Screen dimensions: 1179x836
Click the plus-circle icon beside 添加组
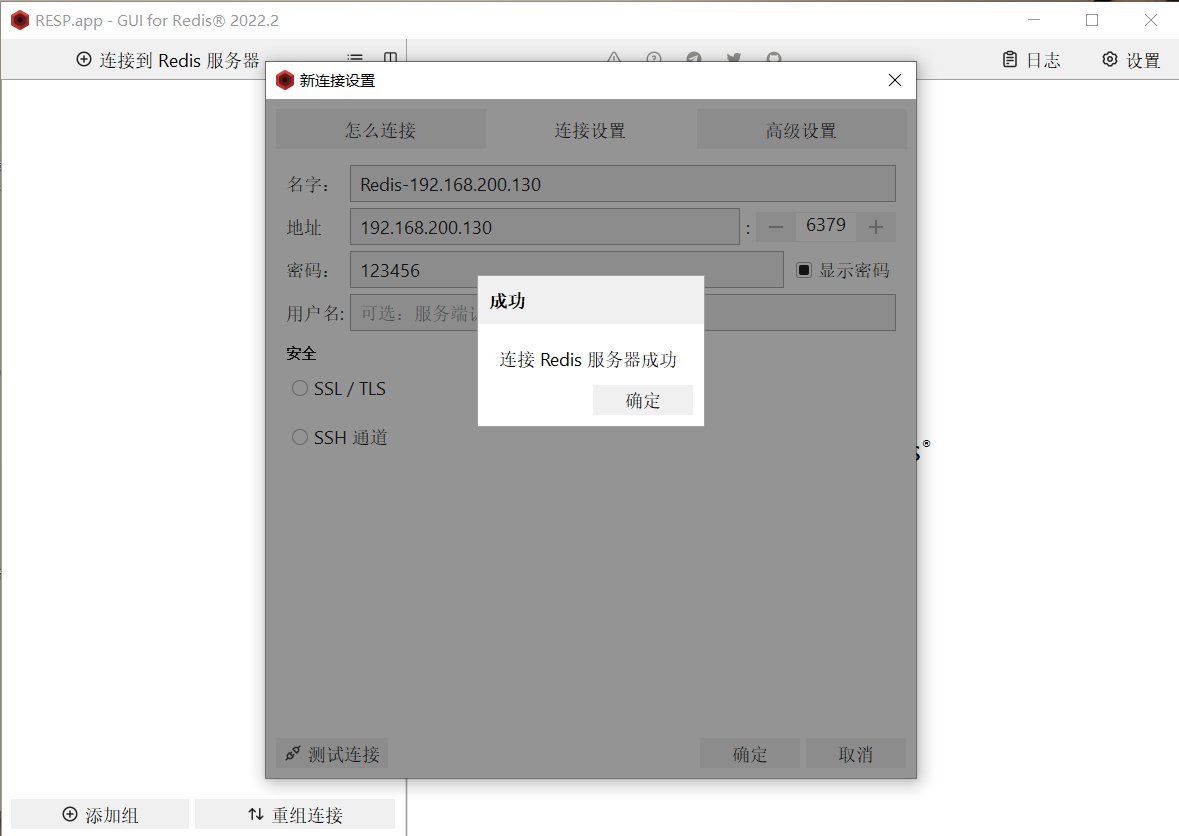pos(70,814)
